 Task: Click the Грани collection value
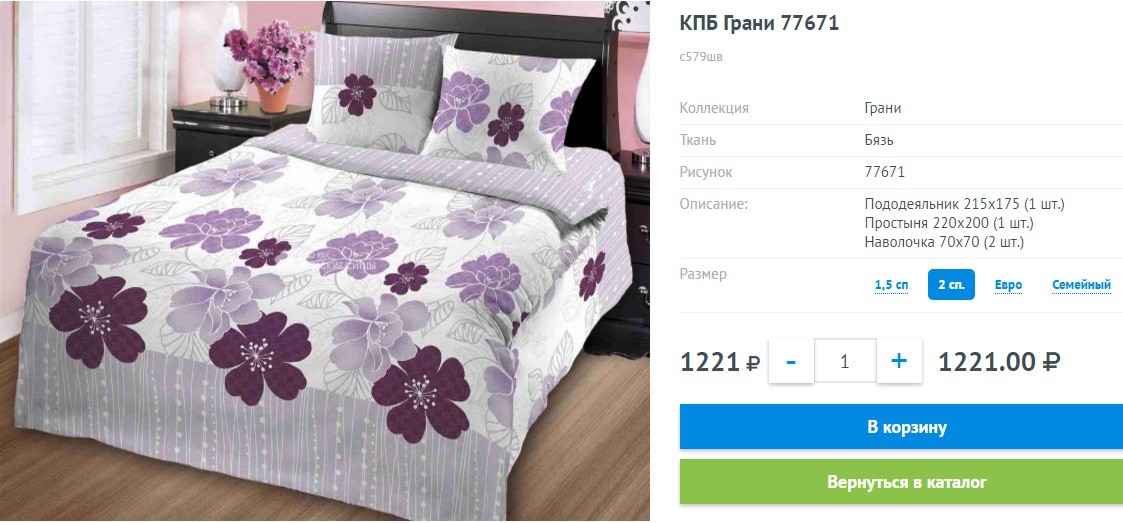click(882, 108)
